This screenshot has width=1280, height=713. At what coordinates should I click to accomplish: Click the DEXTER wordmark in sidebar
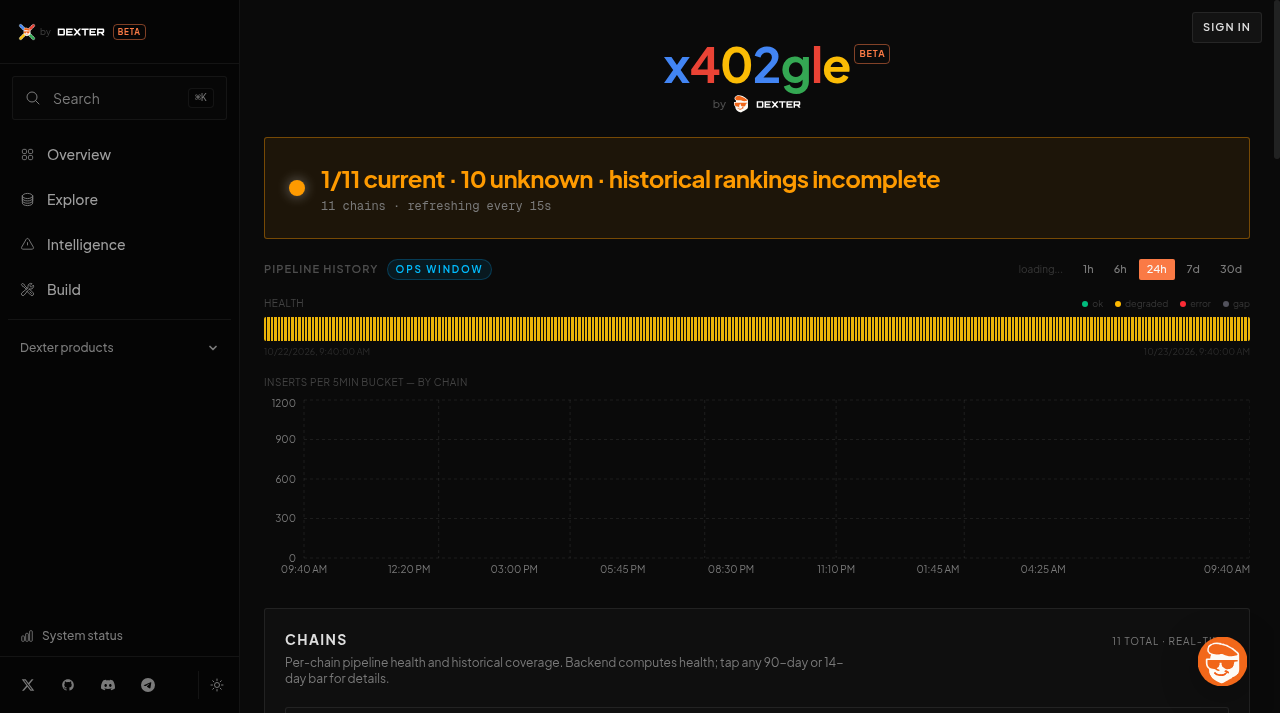click(81, 32)
